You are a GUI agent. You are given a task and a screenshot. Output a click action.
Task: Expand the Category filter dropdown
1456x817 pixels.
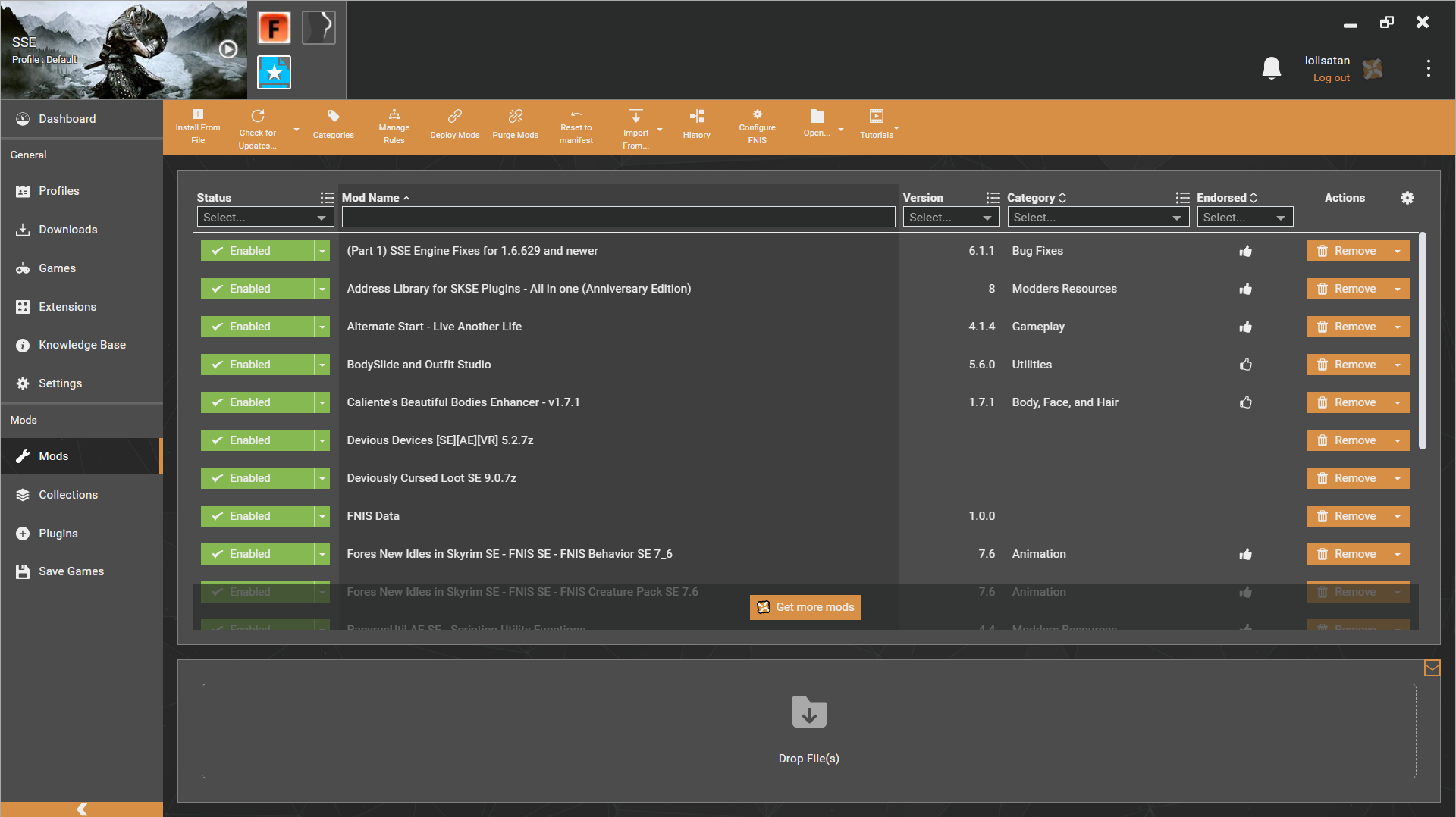point(1097,218)
